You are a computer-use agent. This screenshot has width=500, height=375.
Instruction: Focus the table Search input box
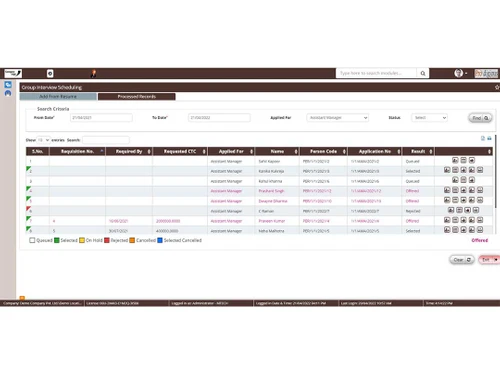click(x=106, y=140)
